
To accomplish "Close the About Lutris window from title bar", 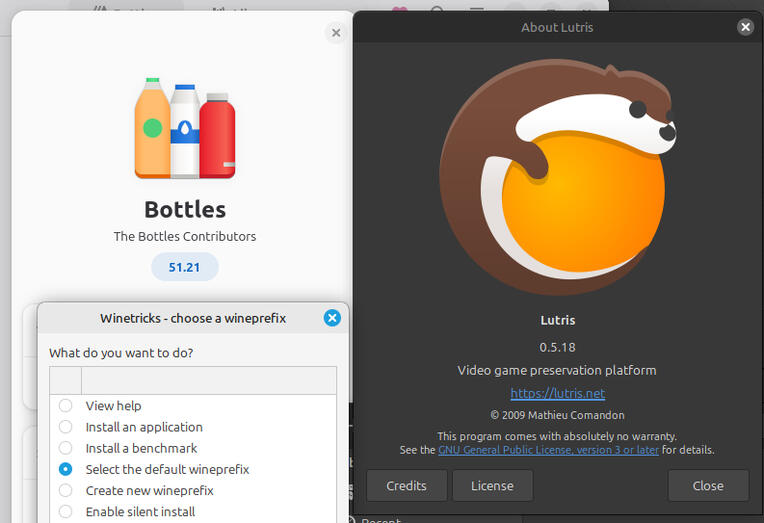I will pos(745,27).
